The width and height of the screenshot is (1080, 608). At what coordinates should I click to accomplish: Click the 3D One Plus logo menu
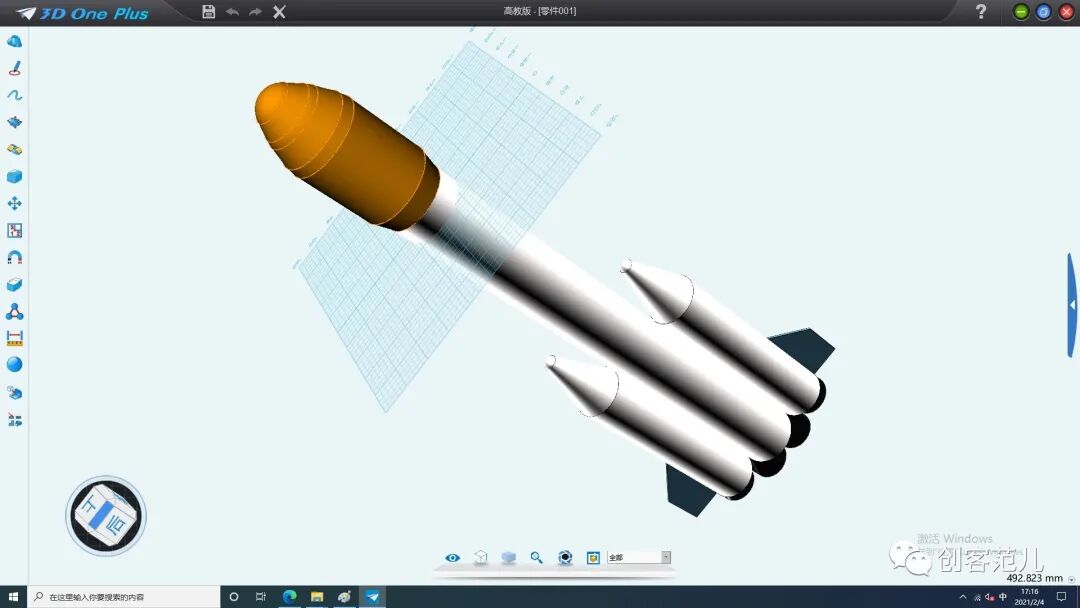point(82,13)
